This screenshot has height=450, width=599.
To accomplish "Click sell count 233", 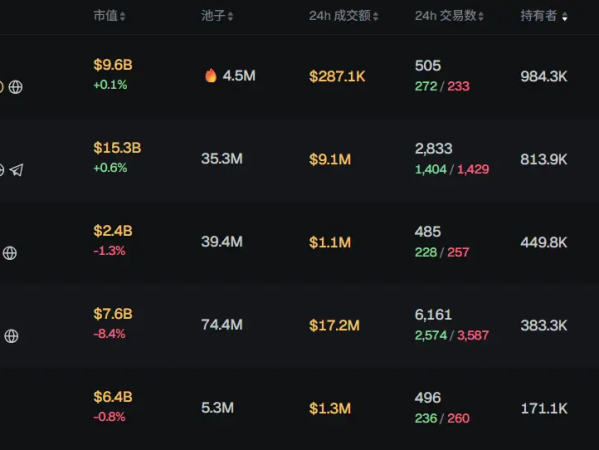I will tap(458, 86).
